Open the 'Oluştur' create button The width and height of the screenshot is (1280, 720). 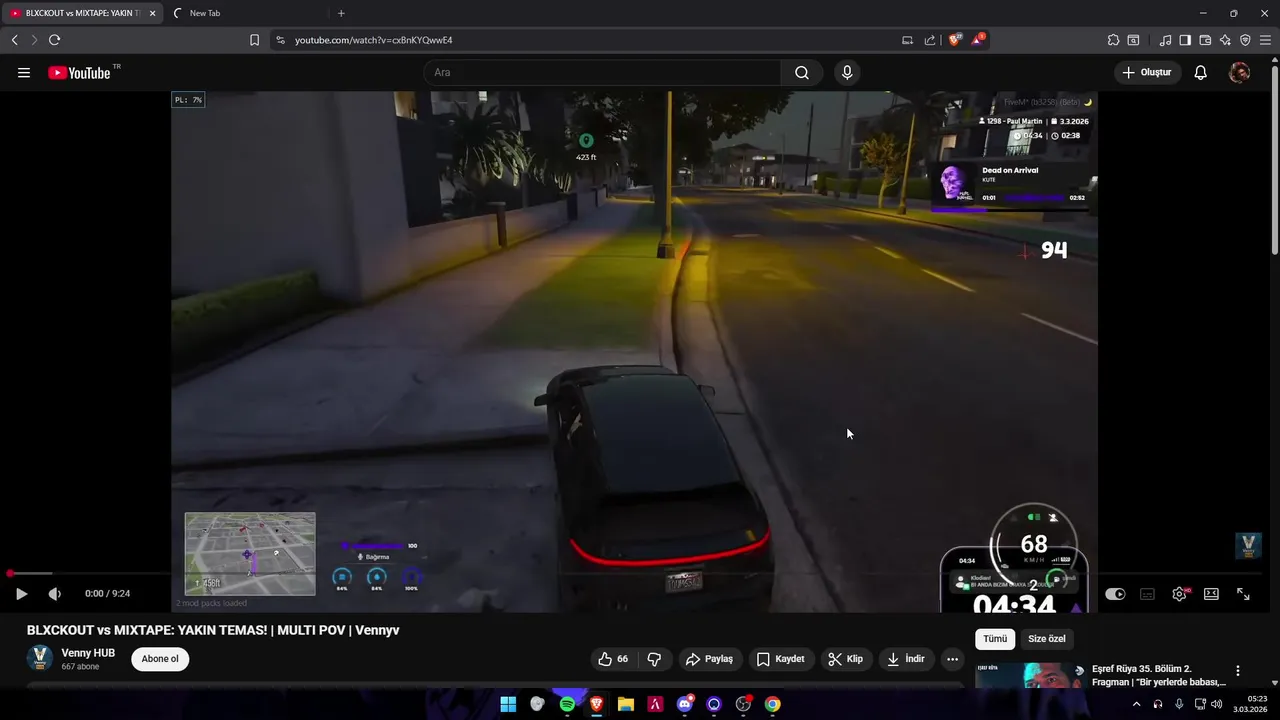tap(1147, 72)
